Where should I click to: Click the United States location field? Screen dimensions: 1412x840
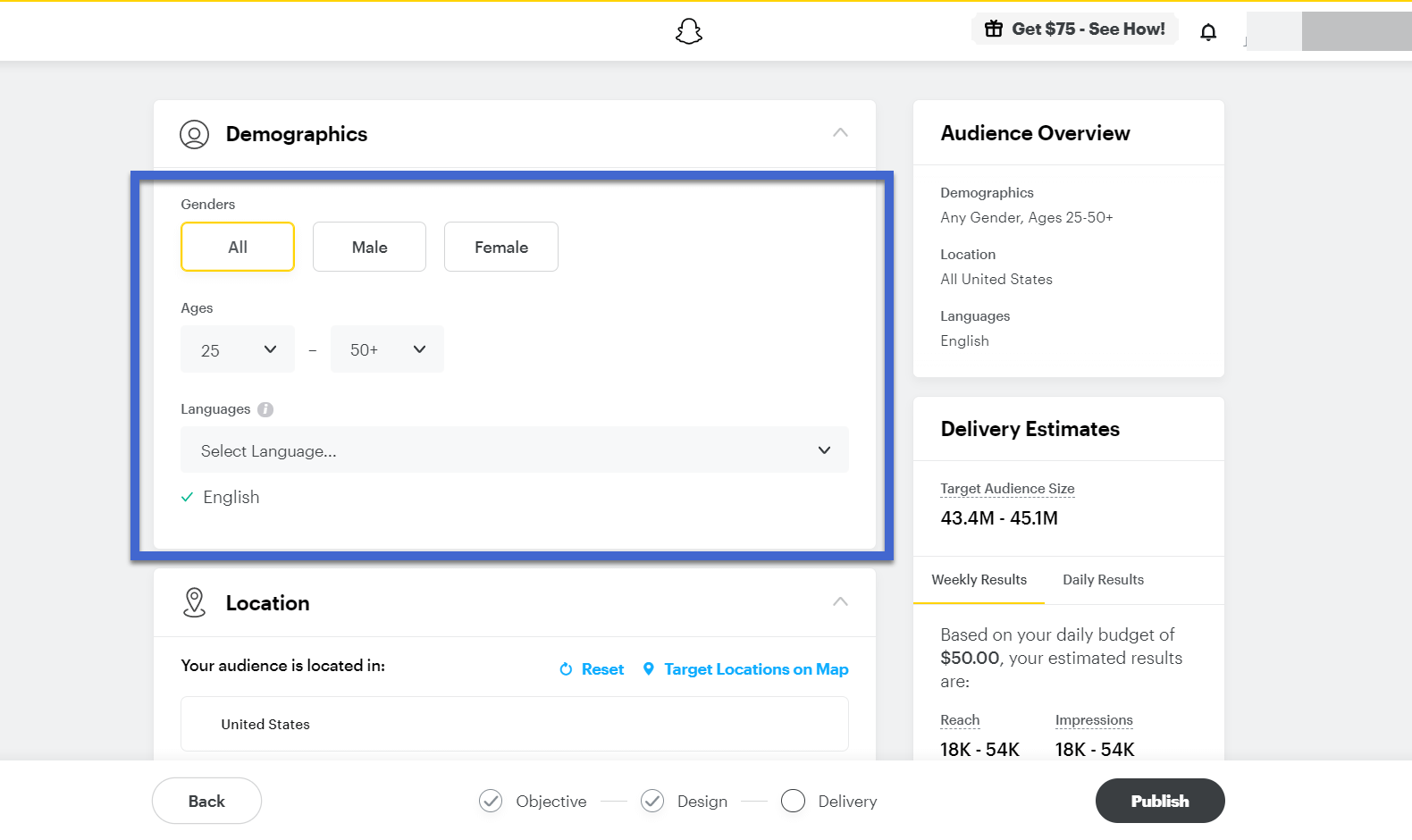[x=515, y=724]
